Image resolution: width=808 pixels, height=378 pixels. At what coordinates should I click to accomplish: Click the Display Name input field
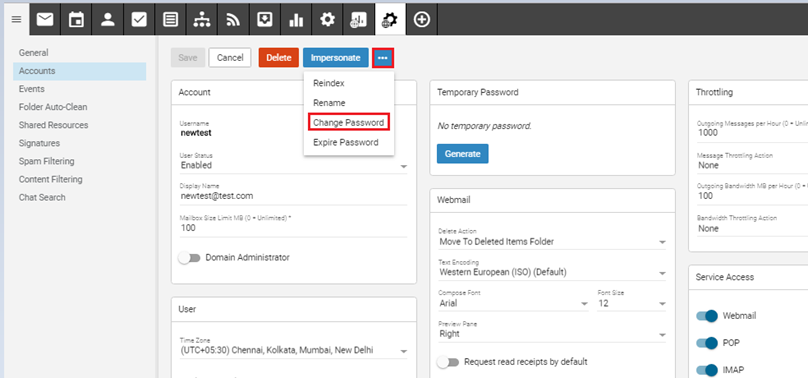click(x=293, y=196)
